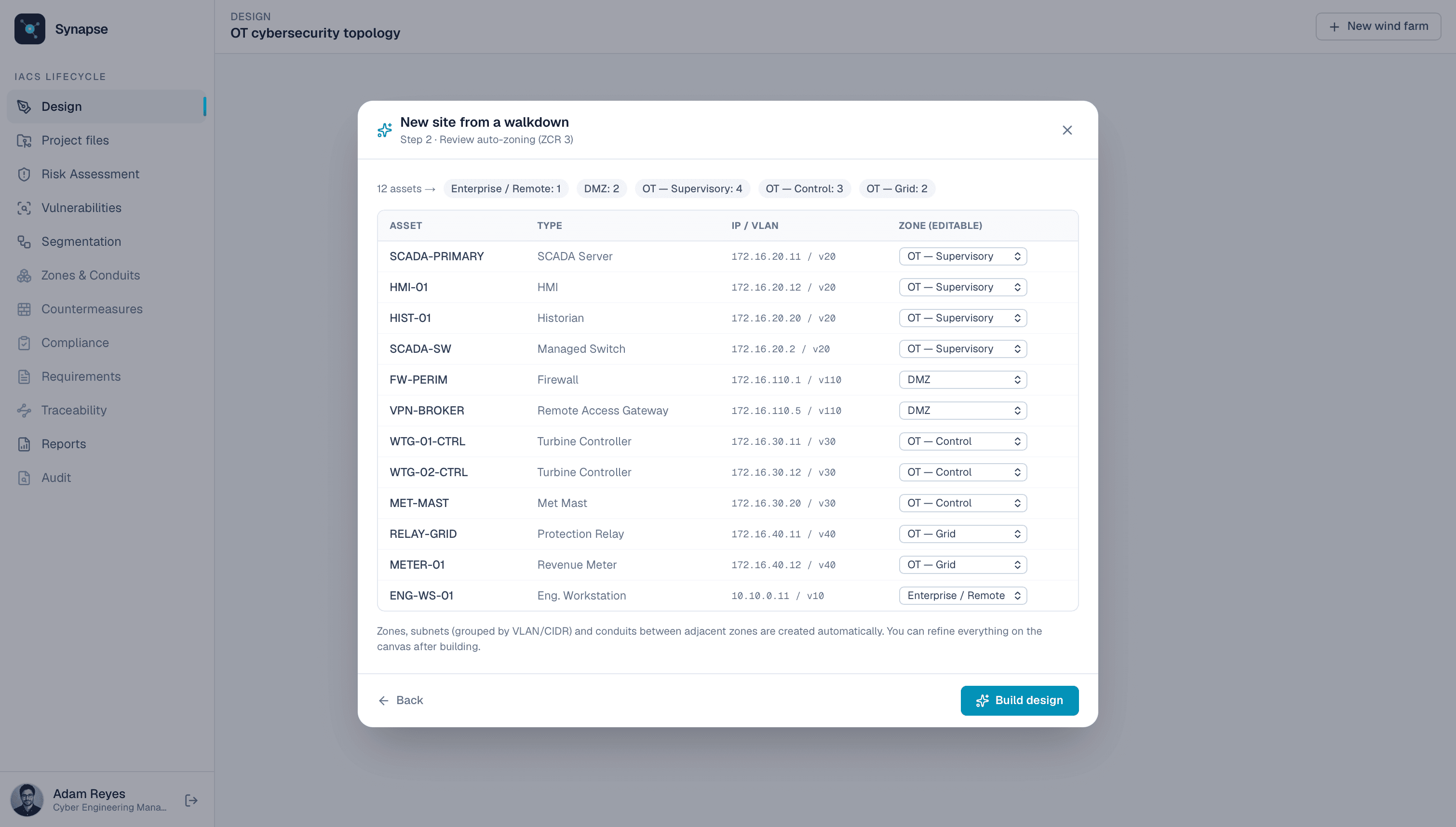This screenshot has height=827, width=1456.
Task: Click asset name VPN-BROKER
Action: point(427,411)
